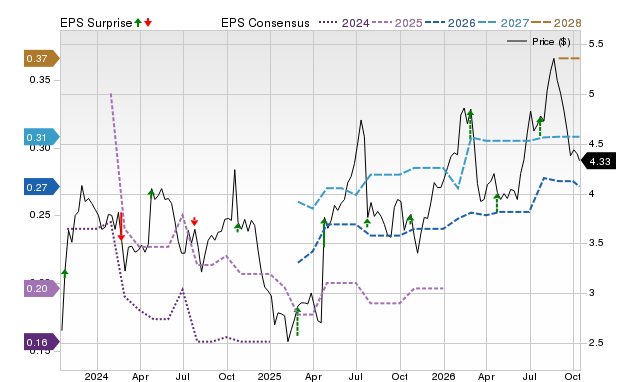This screenshot has width=640, height=382.
Task: Select the 2026 legend entry
Action: coord(450,23)
